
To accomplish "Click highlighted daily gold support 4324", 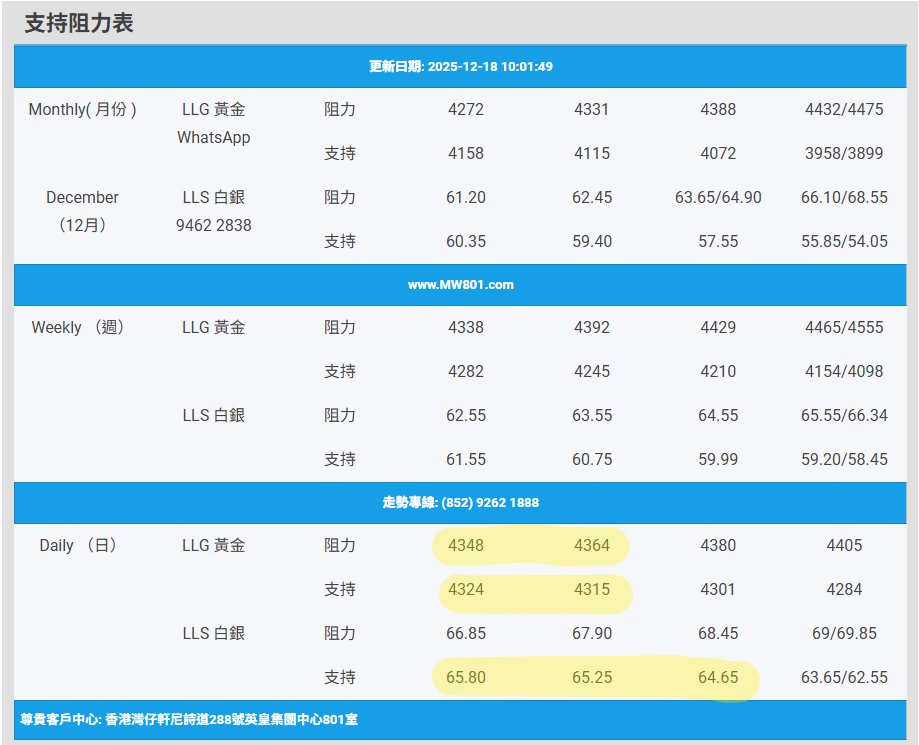I will pos(466,590).
